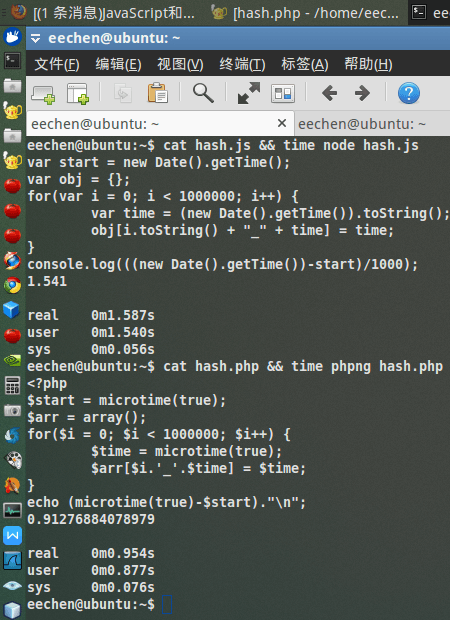Viewport: 450px width, 620px height.
Task: Click the 'real 0m1.587s' line
Action: 91,315
